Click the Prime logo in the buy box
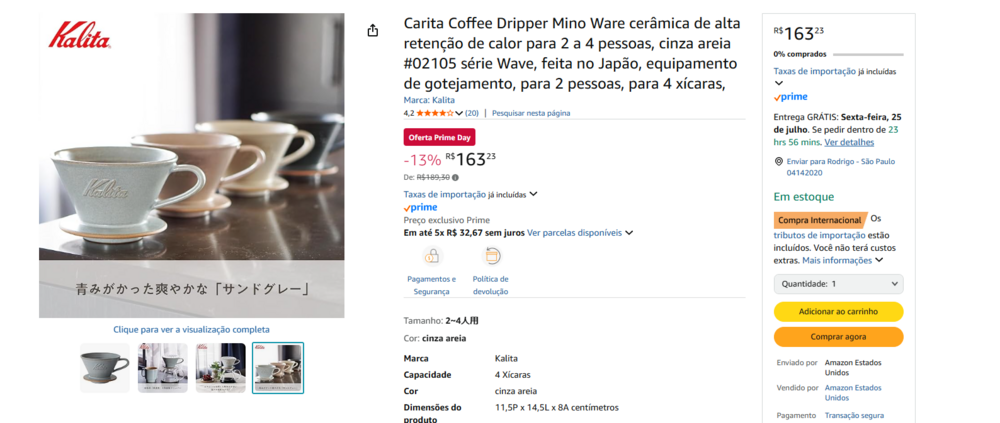1000x423 pixels. pos(790,97)
